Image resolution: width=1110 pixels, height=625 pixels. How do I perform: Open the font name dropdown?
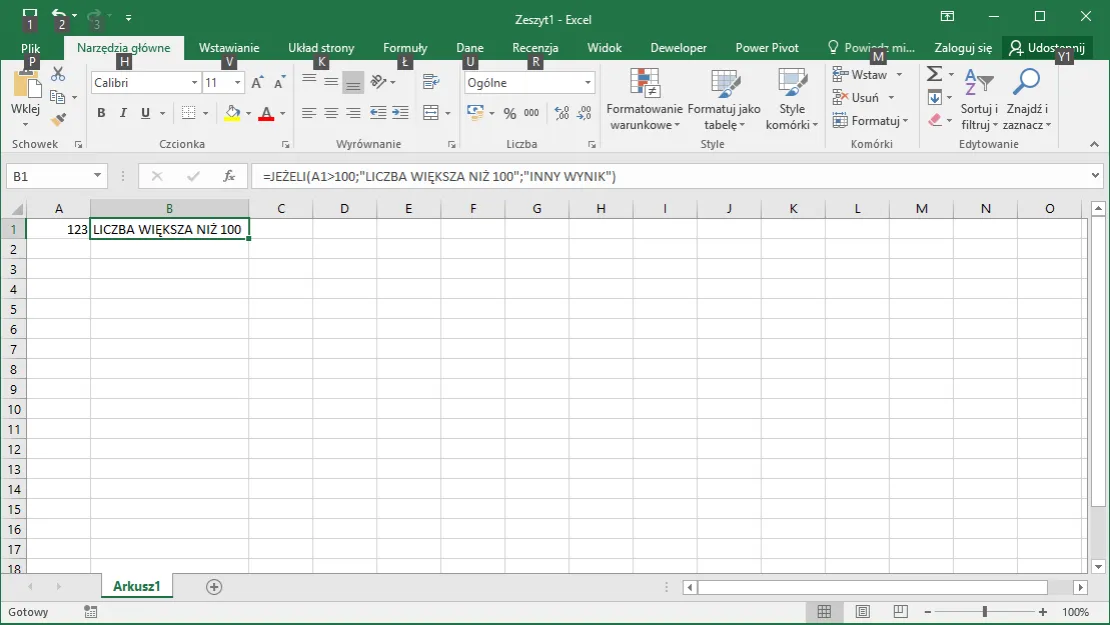[x=193, y=82]
